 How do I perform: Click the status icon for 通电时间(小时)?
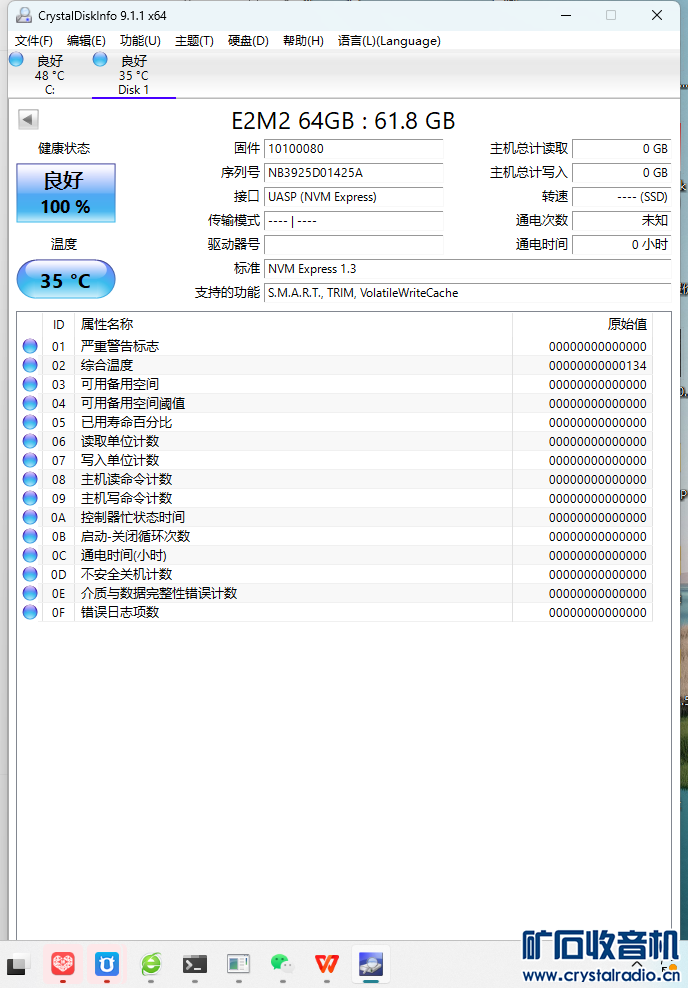click(x=30, y=554)
